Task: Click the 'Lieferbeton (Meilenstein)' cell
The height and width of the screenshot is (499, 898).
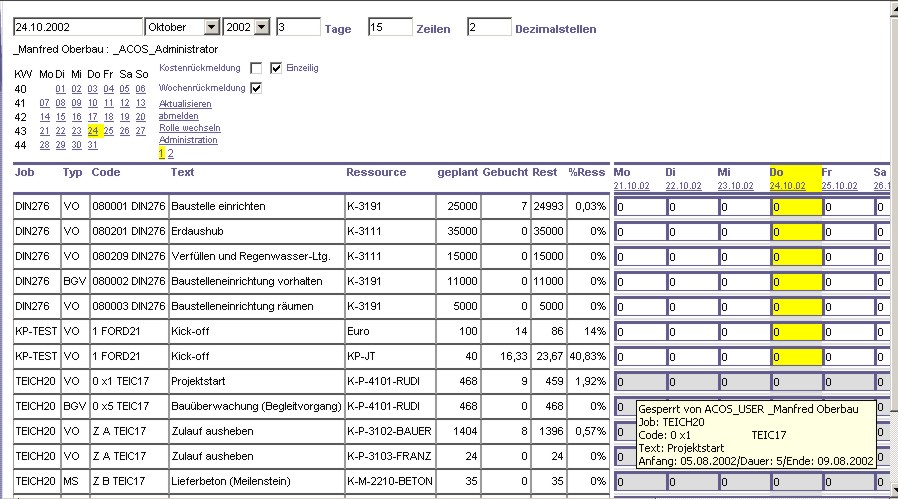Action: 257,481
